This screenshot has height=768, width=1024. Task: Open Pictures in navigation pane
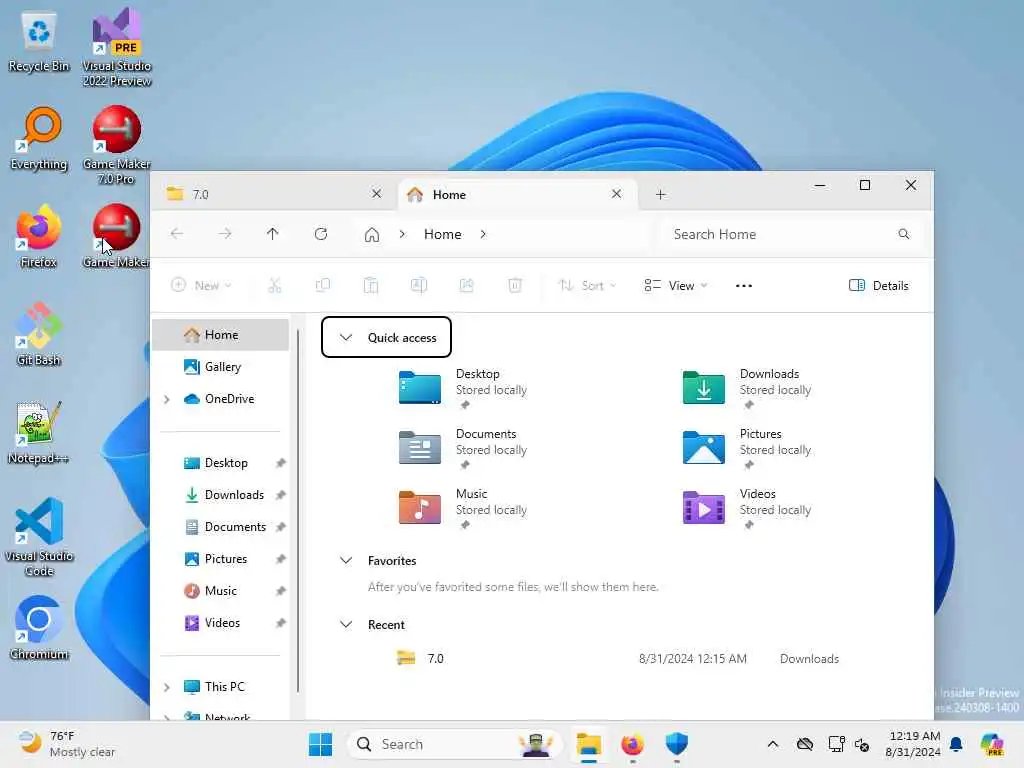point(221,559)
